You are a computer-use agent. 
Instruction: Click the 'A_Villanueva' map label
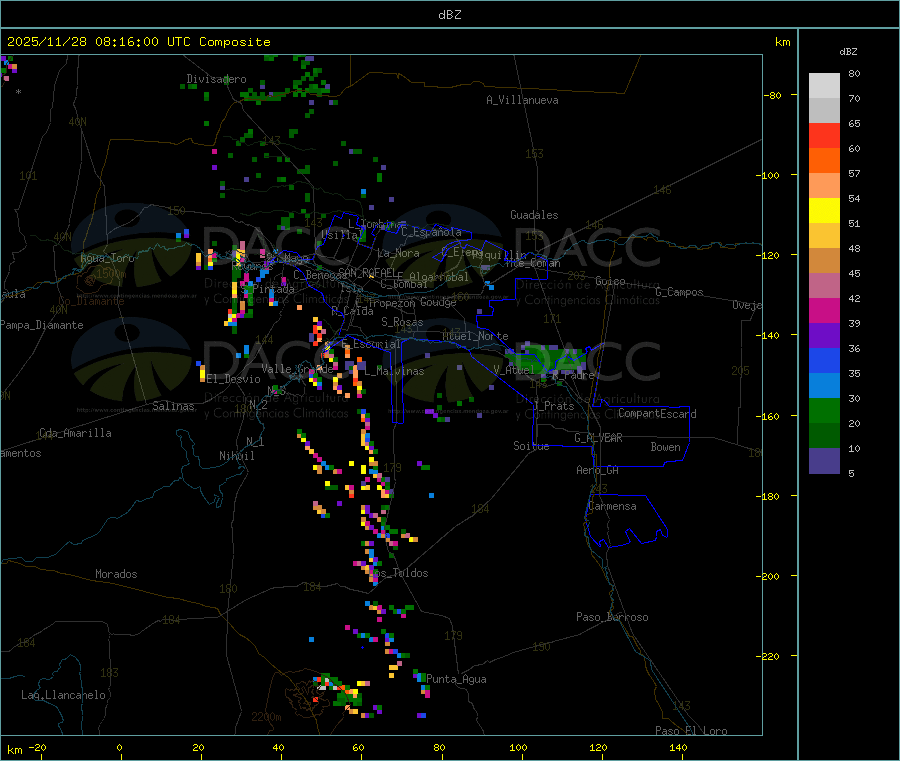[522, 100]
